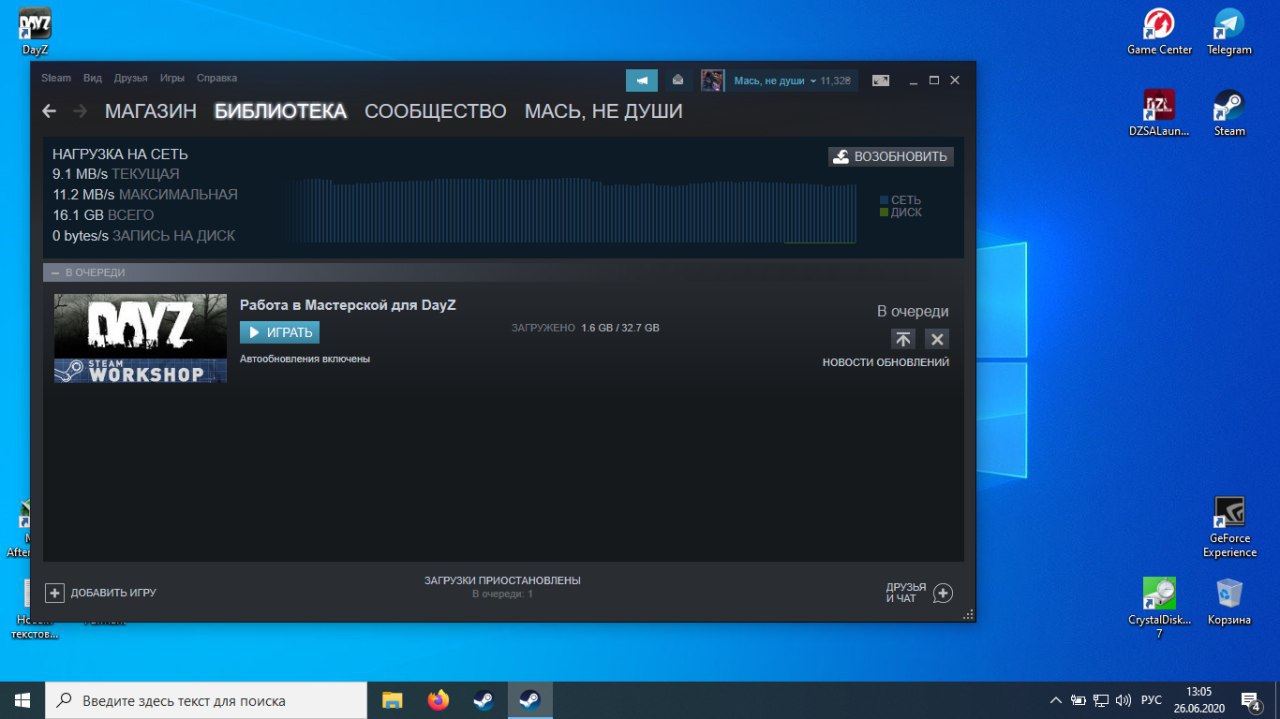This screenshot has width=1280, height=719.
Task: Click the Windows taskbar search field
Action: 206,700
